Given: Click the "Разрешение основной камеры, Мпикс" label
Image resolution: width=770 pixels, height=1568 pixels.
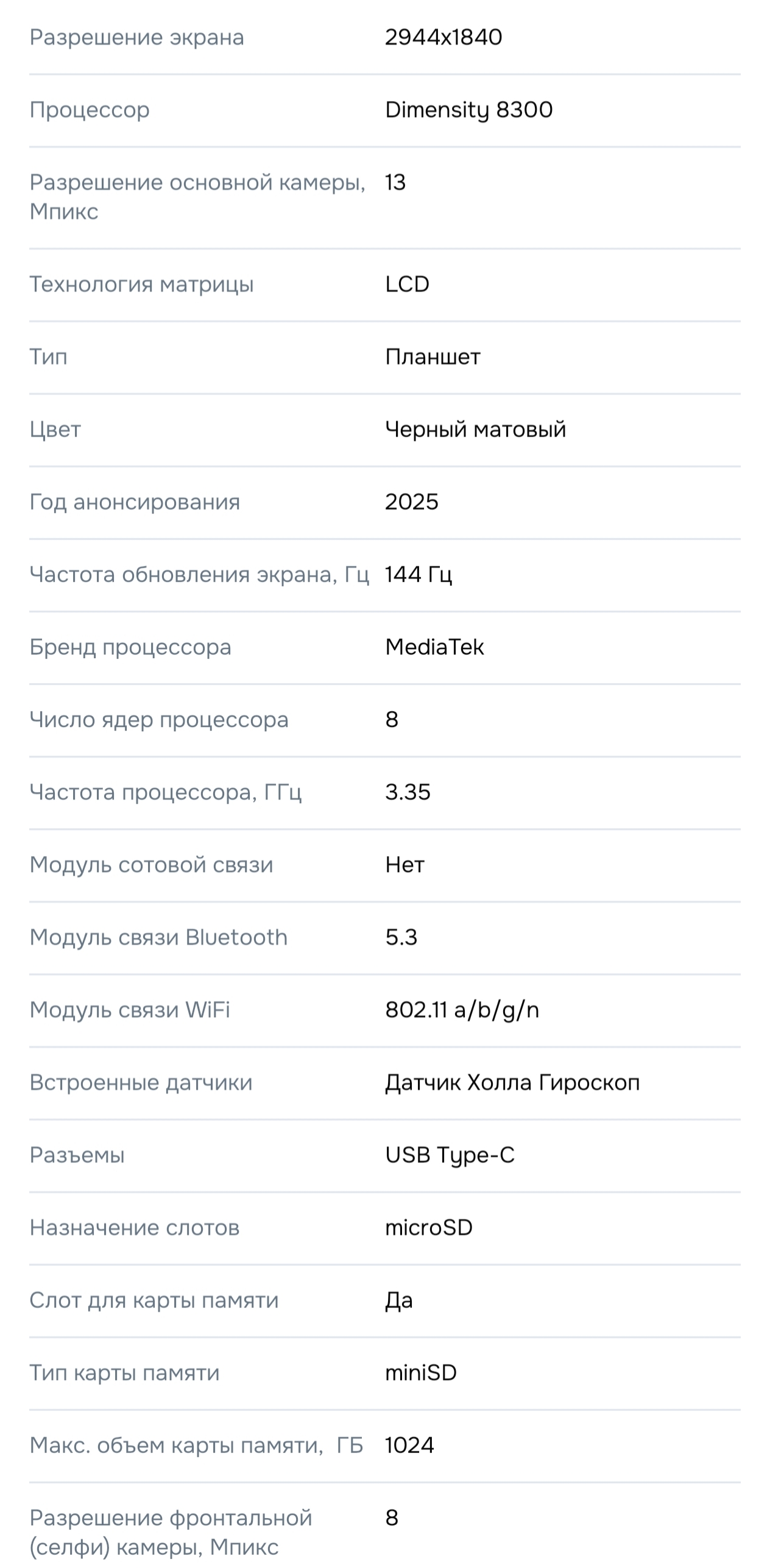Looking at the screenshot, I should (x=197, y=196).
